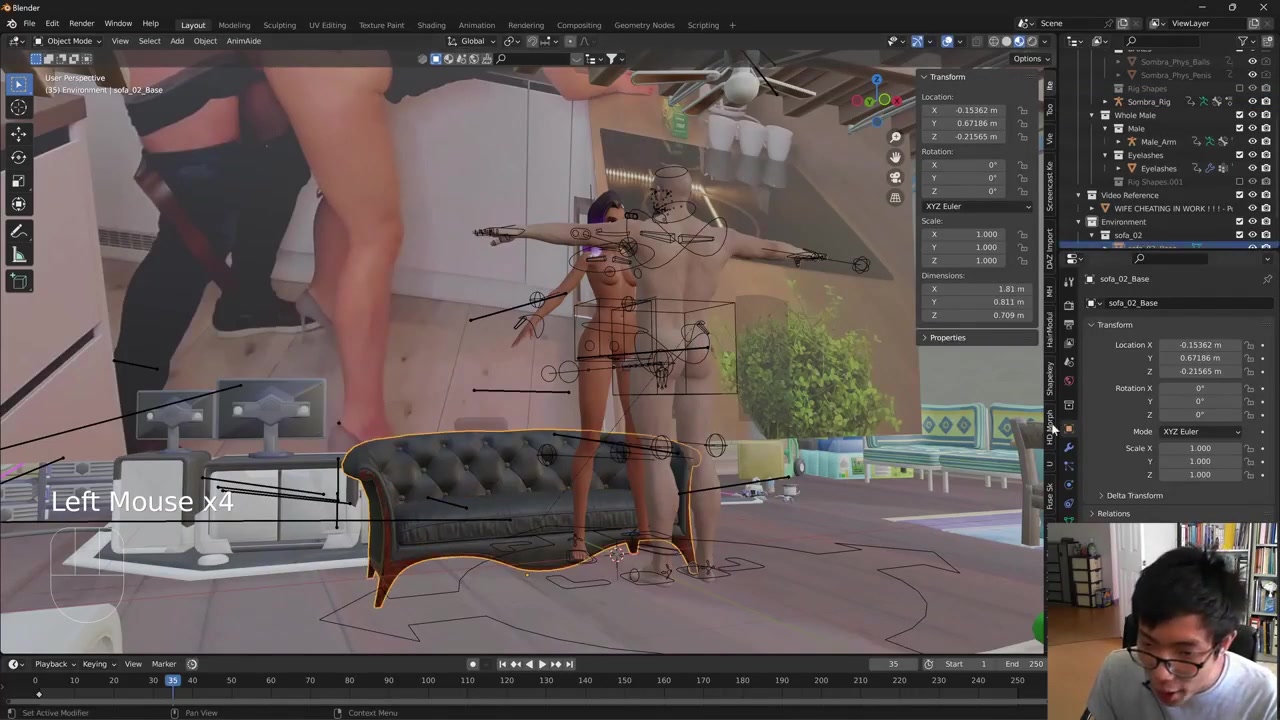1280x720 pixels.
Task: Hide the Male_Arm object via eye icon
Action: [x=1252, y=142]
